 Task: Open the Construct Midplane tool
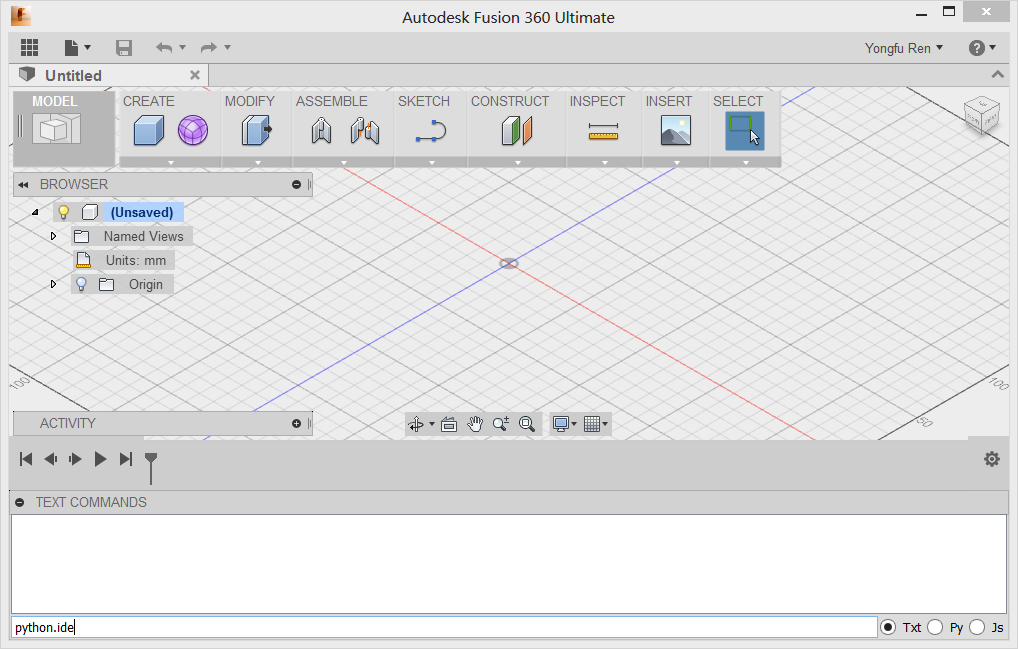pos(516,131)
